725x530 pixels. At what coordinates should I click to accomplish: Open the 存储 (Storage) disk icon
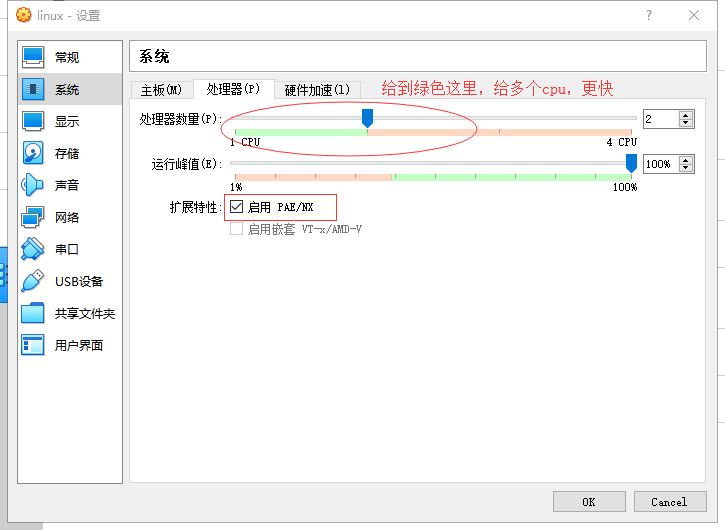(33, 154)
